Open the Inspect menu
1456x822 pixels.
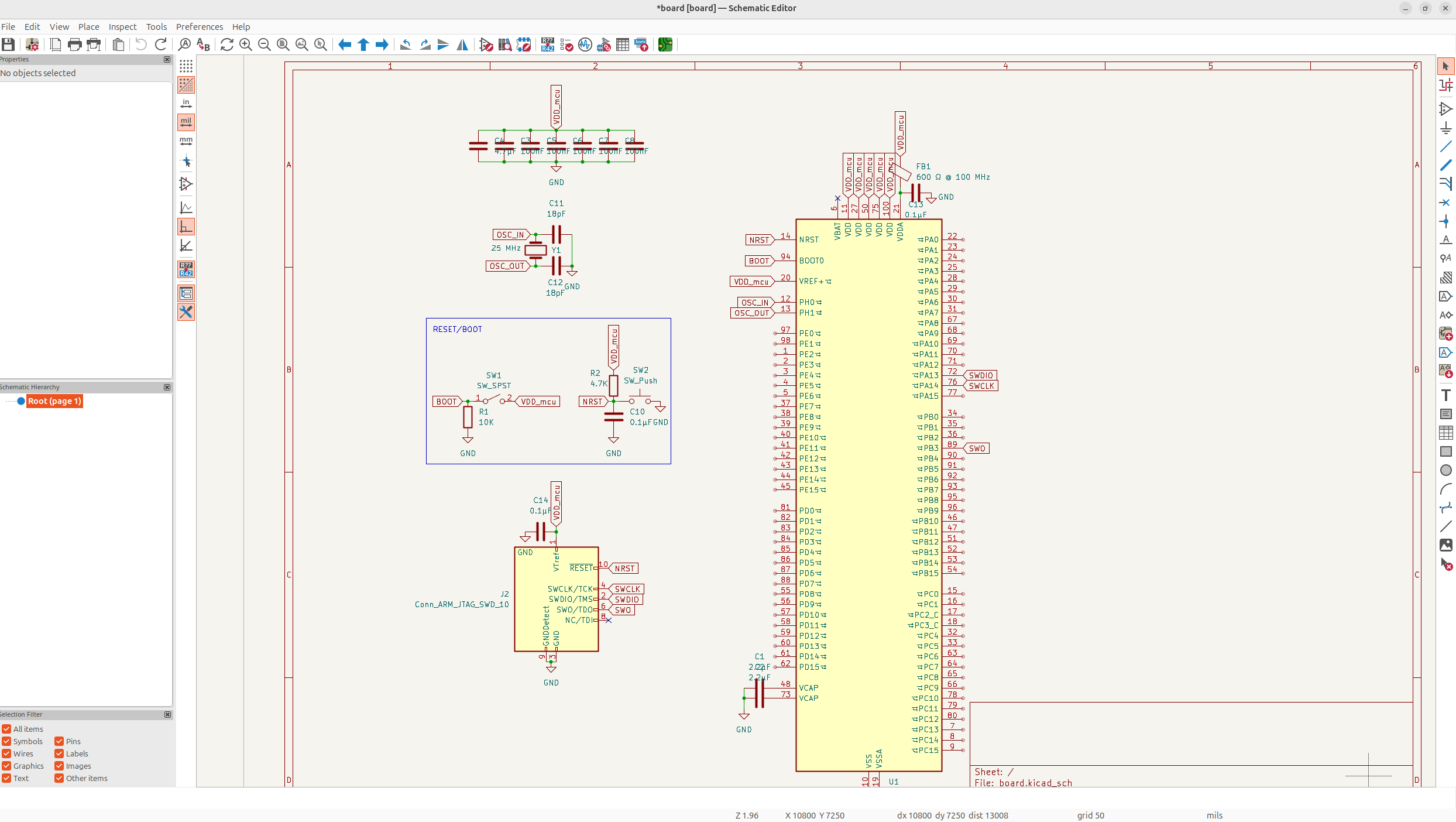122,27
